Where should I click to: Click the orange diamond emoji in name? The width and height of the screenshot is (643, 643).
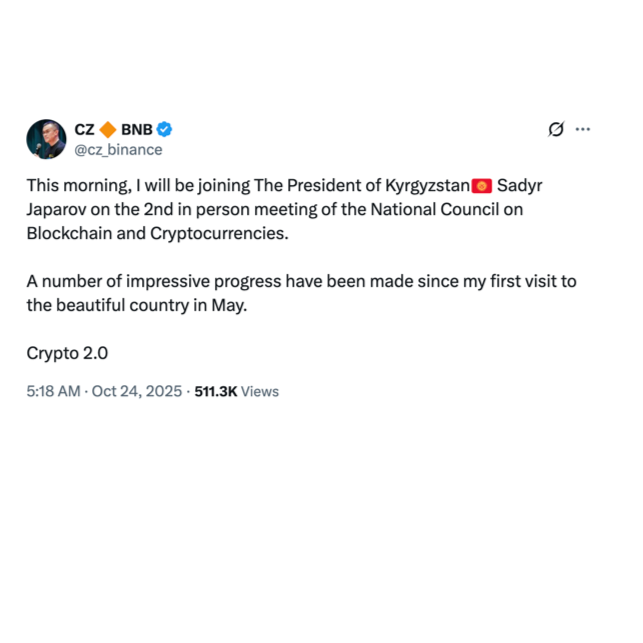[x=108, y=129]
